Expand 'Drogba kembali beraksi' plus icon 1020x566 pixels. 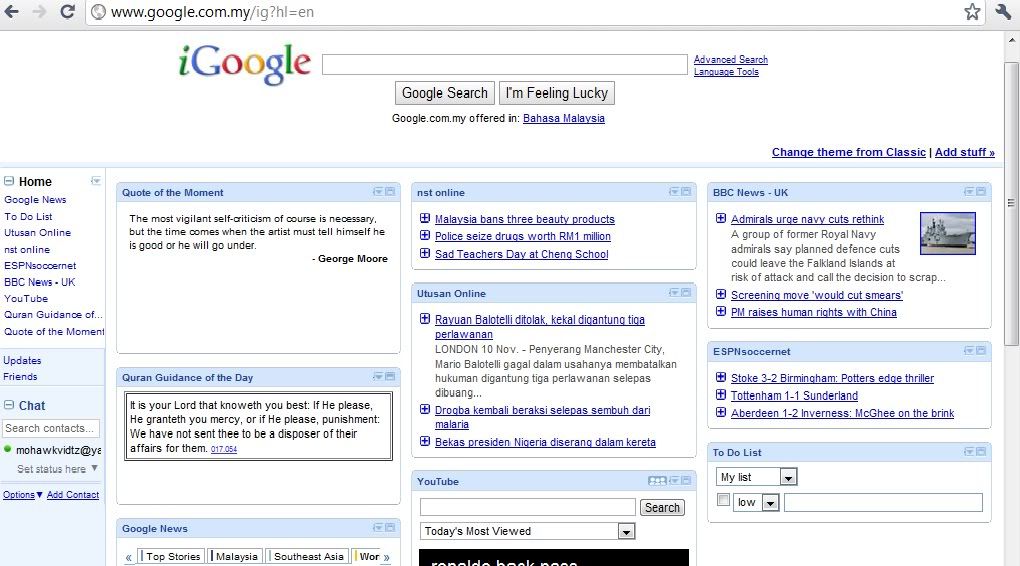[425, 409]
